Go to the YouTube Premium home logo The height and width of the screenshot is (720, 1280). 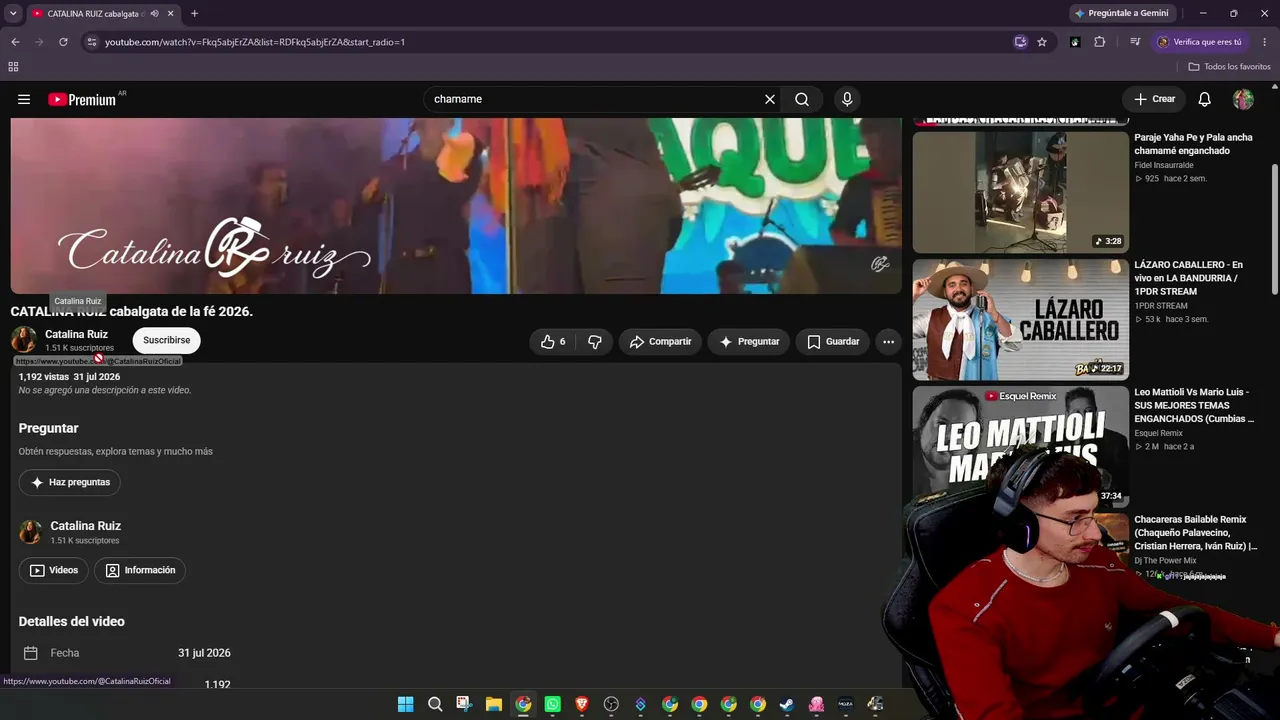point(82,99)
